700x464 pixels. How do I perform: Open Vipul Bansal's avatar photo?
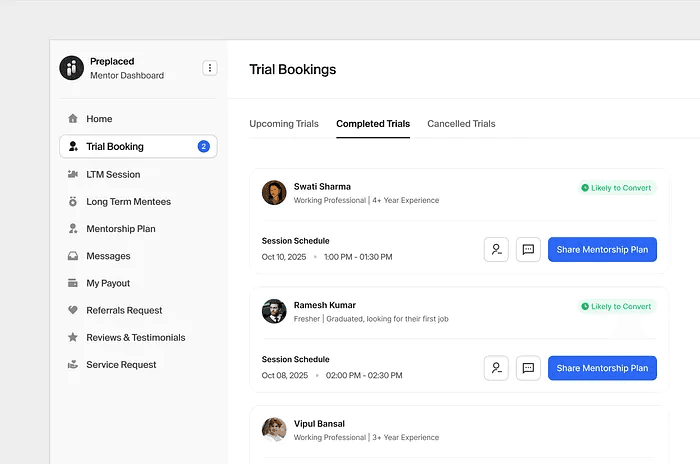(274, 430)
